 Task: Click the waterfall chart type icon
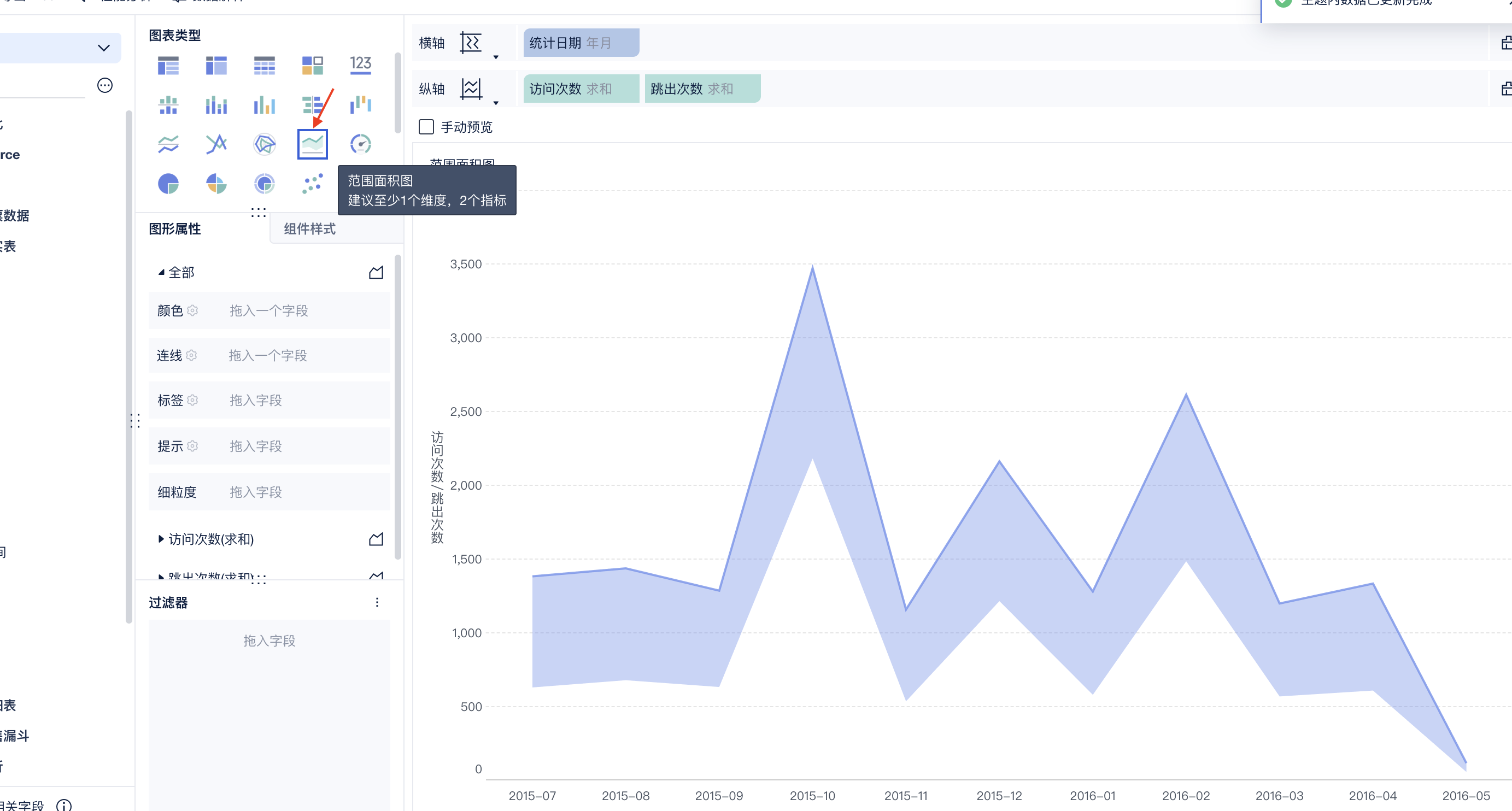click(x=360, y=105)
